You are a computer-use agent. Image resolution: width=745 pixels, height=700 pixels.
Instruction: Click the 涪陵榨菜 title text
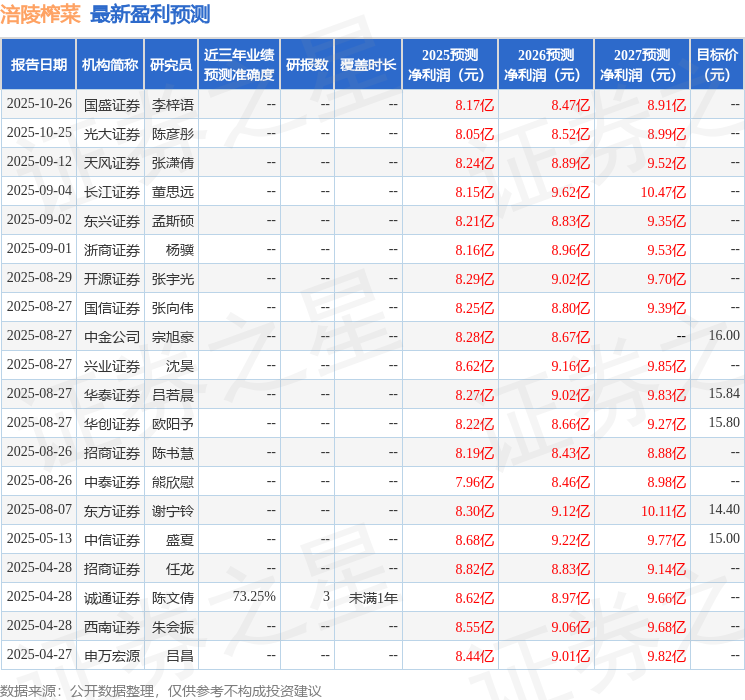coord(40,14)
